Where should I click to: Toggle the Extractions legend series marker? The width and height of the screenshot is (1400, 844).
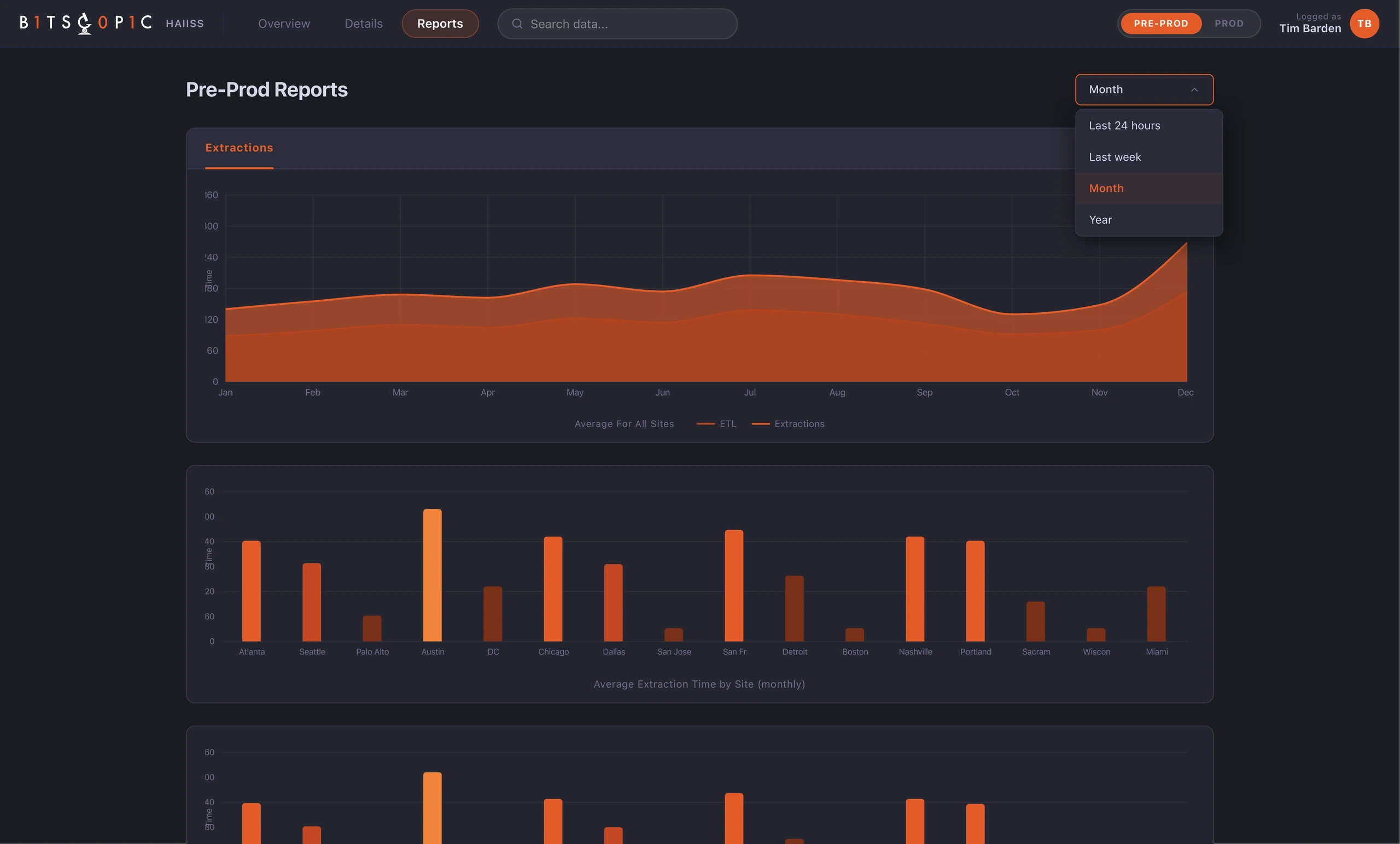click(x=760, y=424)
